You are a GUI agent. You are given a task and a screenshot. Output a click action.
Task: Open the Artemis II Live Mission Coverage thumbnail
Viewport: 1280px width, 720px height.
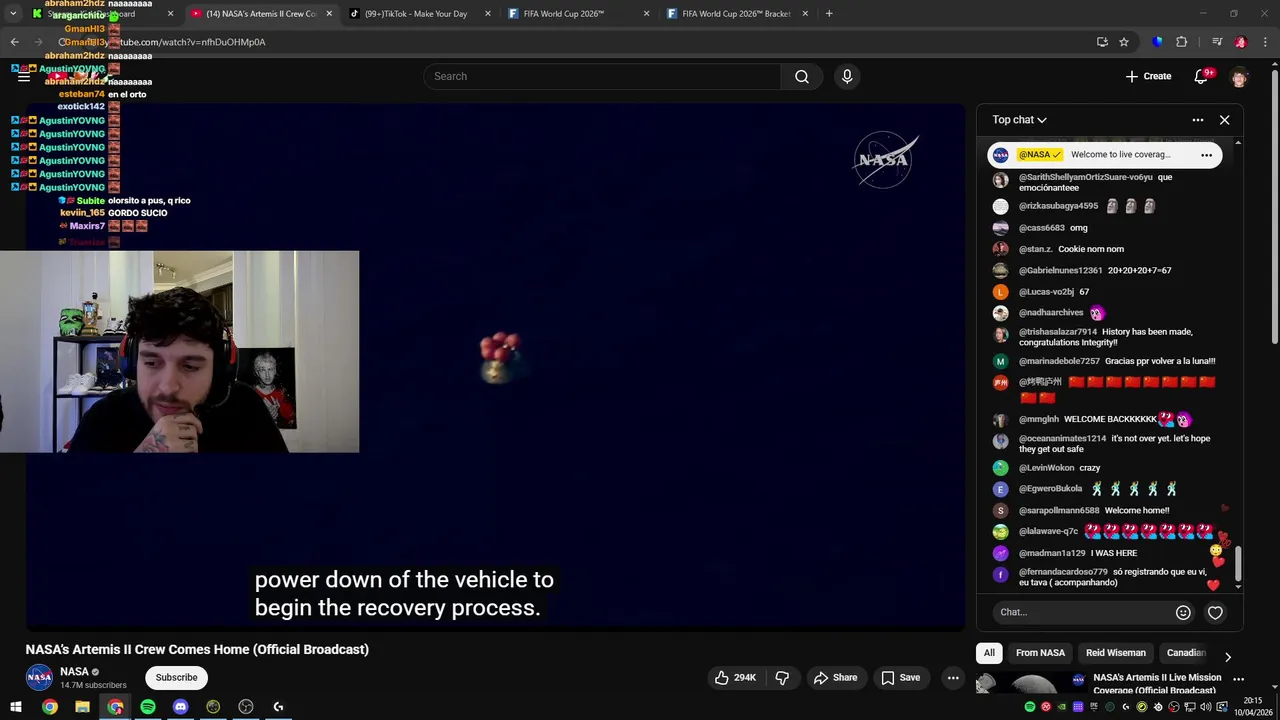(x=1032, y=685)
